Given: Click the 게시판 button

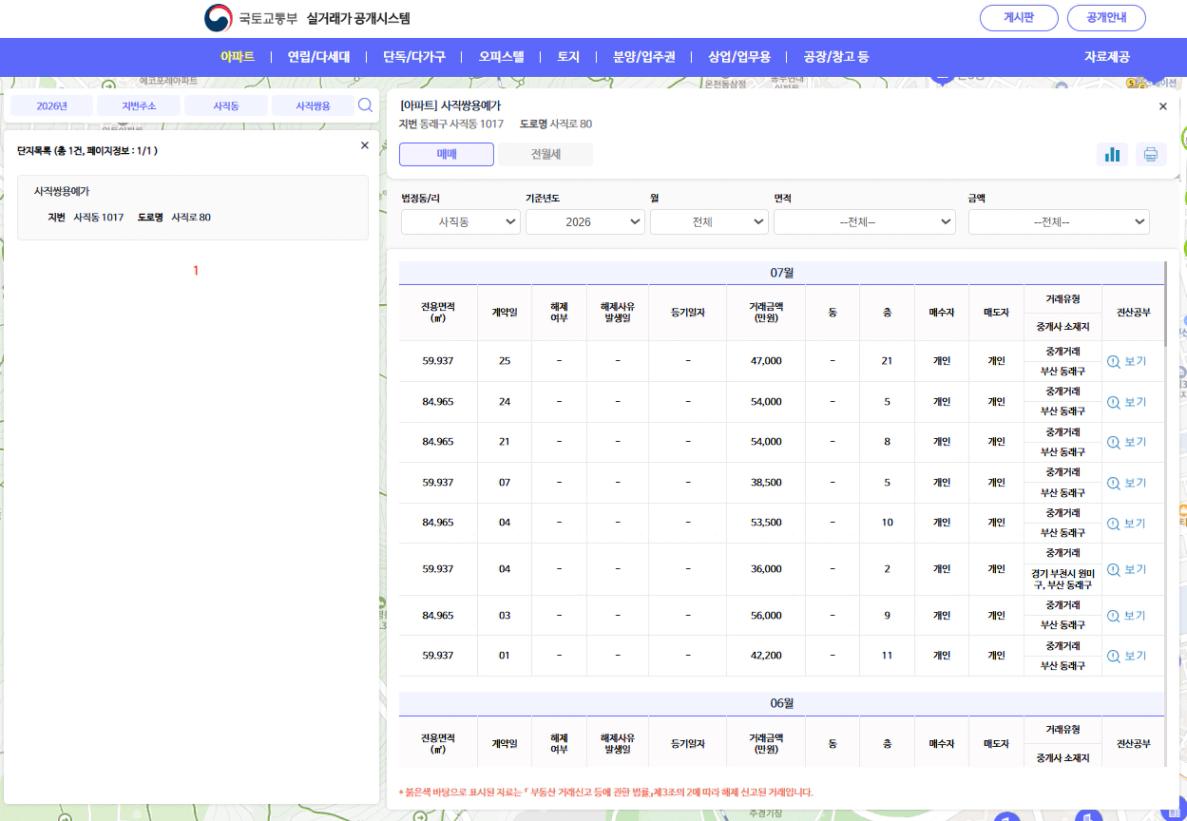Looking at the screenshot, I should tap(1019, 18).
